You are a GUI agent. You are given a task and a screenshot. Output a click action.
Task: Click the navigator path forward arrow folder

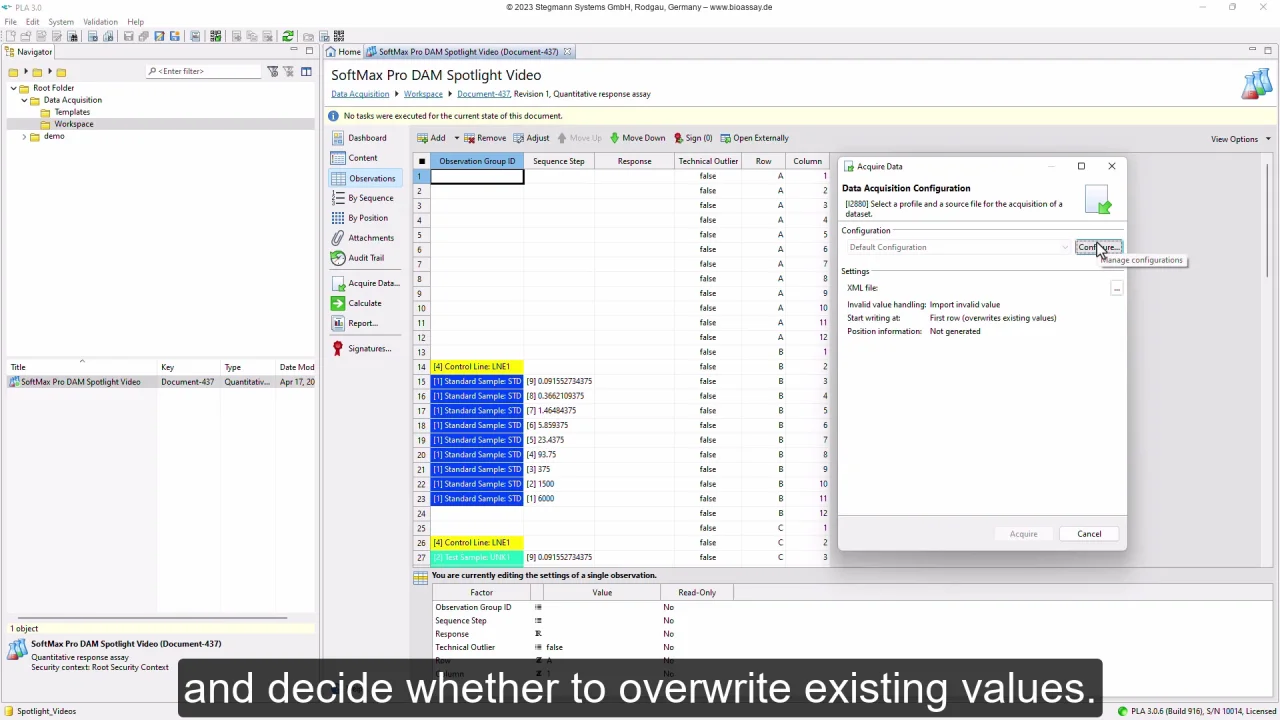37,72
